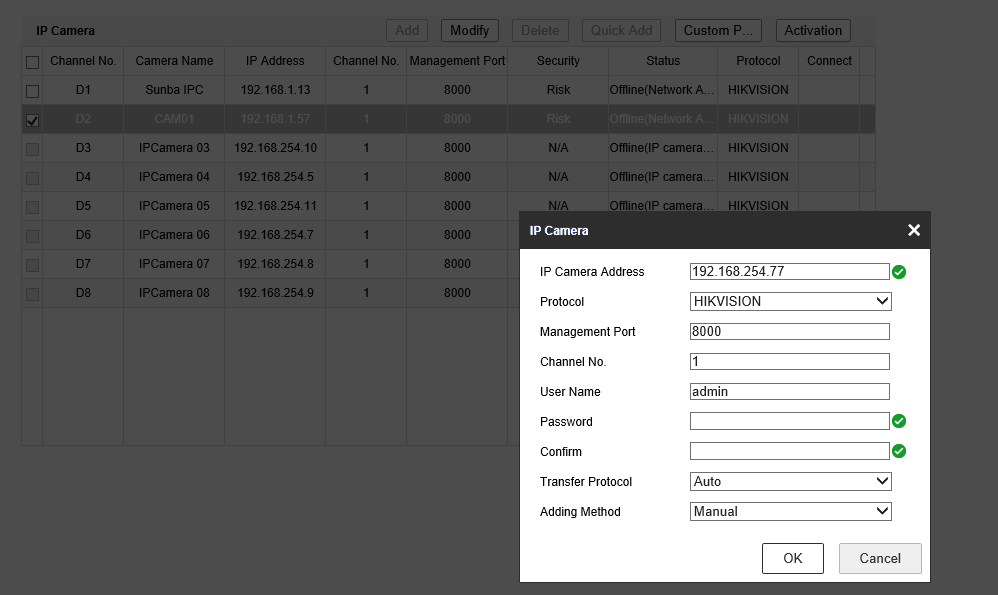
Task: Select the Sunba IPC camera row
Action: 174,90
